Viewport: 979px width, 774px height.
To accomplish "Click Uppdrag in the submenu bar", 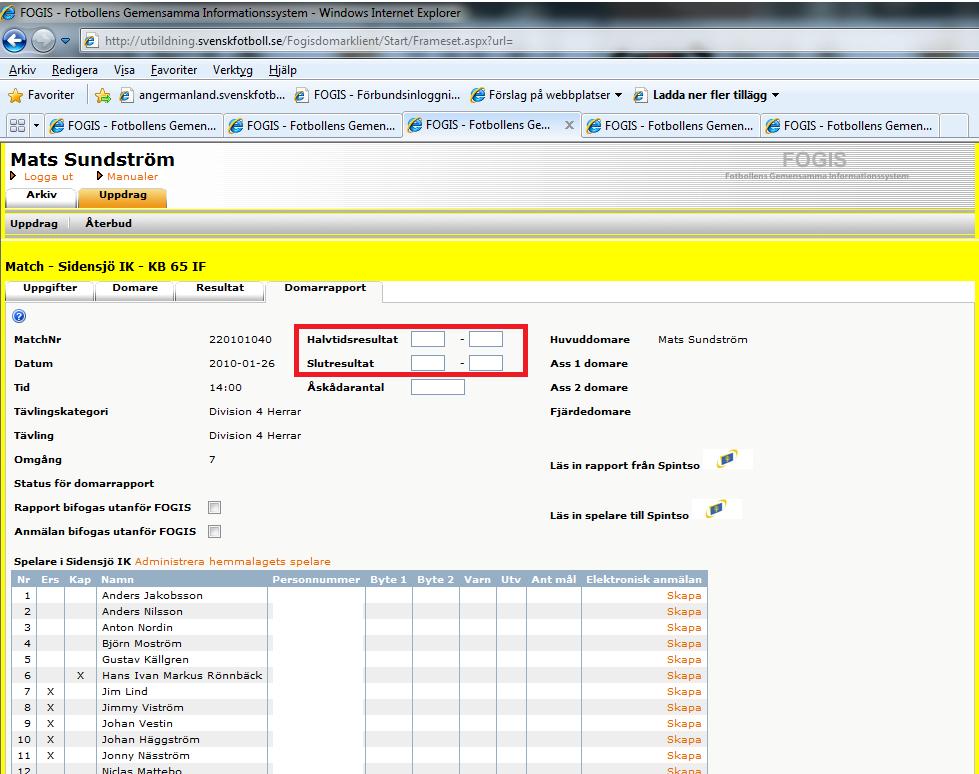I will pyautogui.click(x=34, y=223).
